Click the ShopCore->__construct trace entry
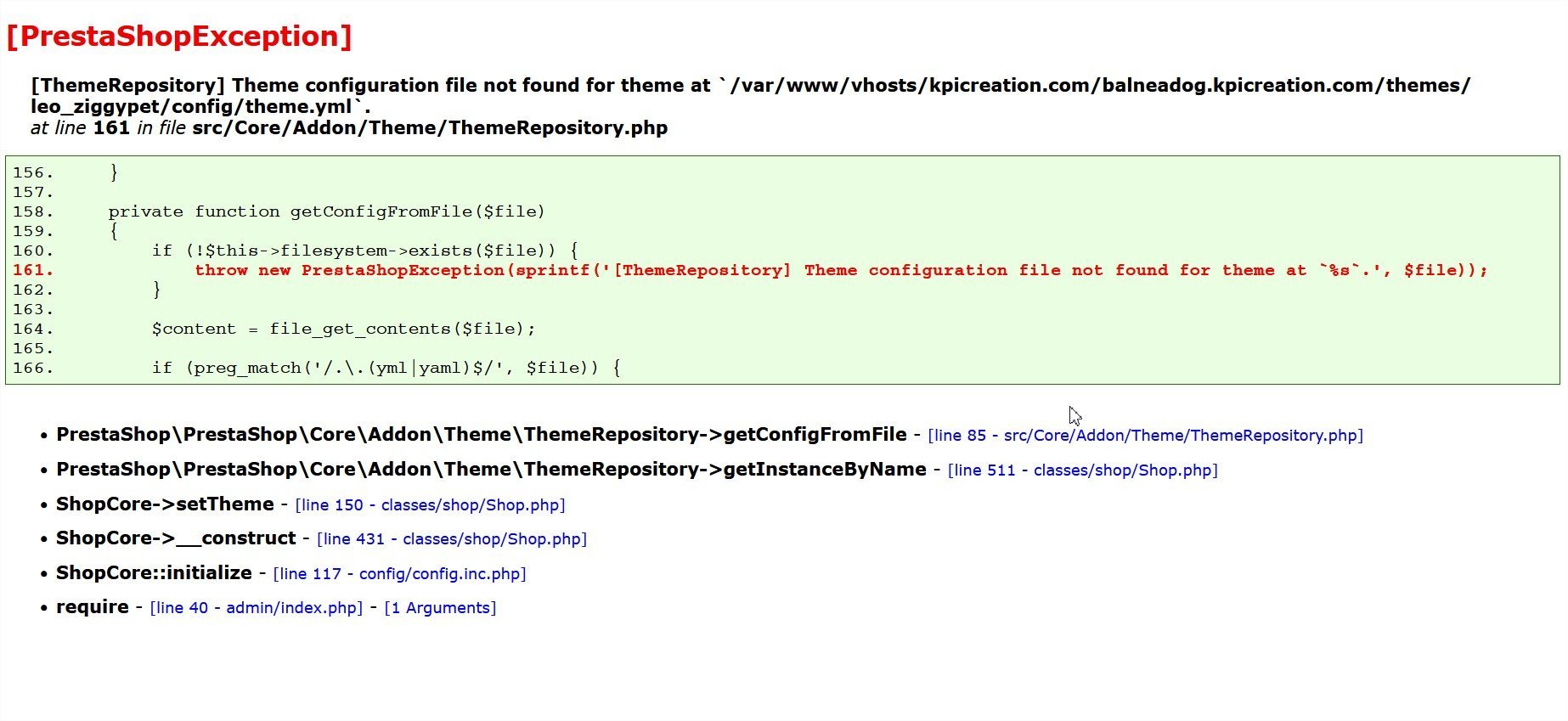 coord(176,538)
